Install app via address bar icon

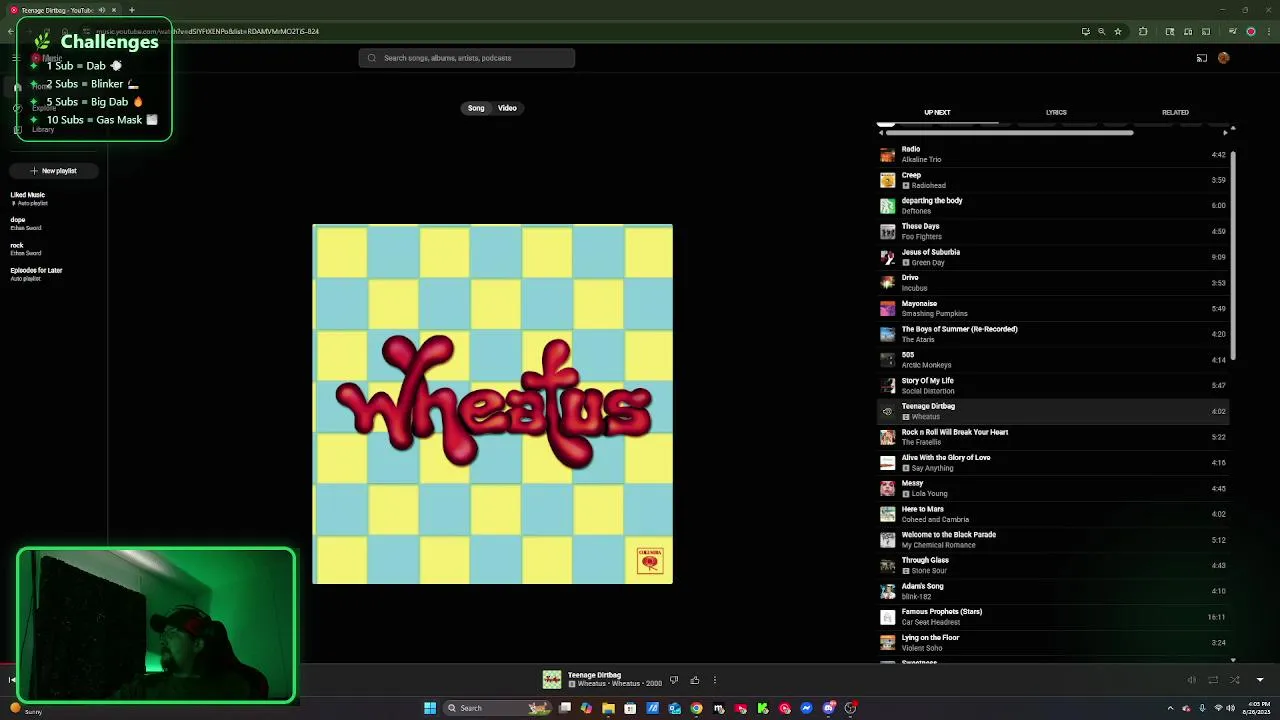1086,31
